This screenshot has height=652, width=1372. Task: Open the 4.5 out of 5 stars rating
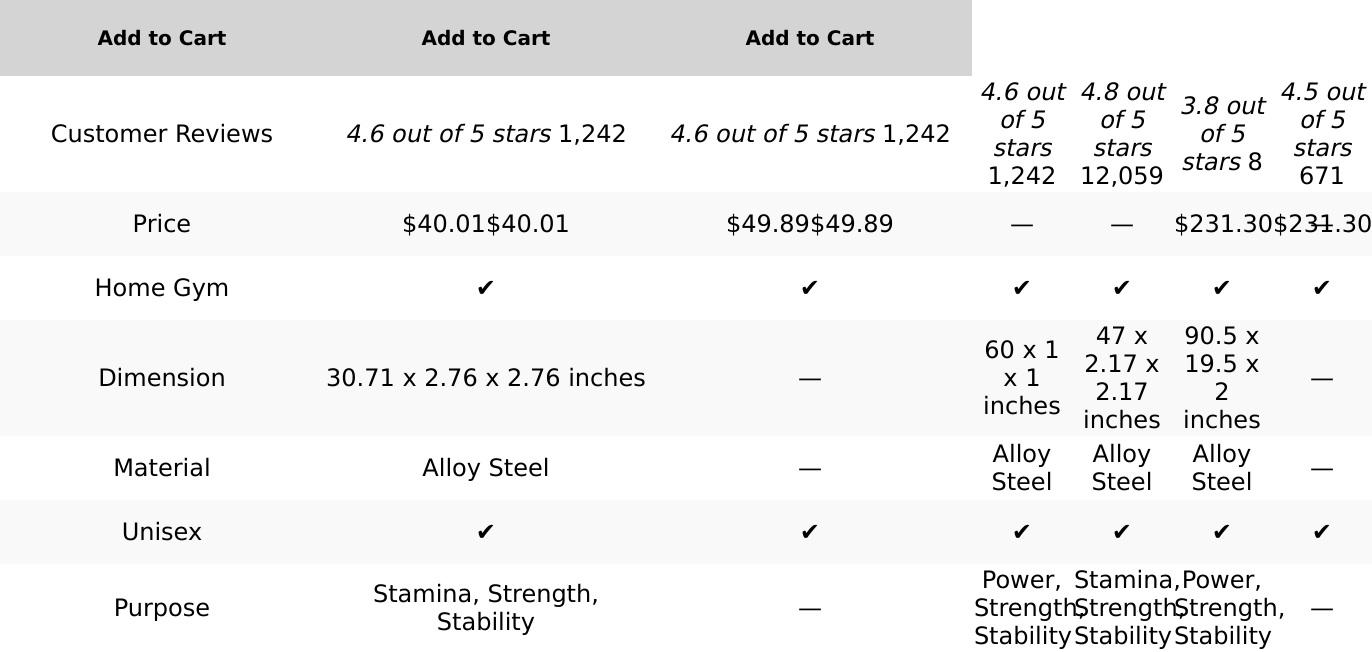point(1321,120)
